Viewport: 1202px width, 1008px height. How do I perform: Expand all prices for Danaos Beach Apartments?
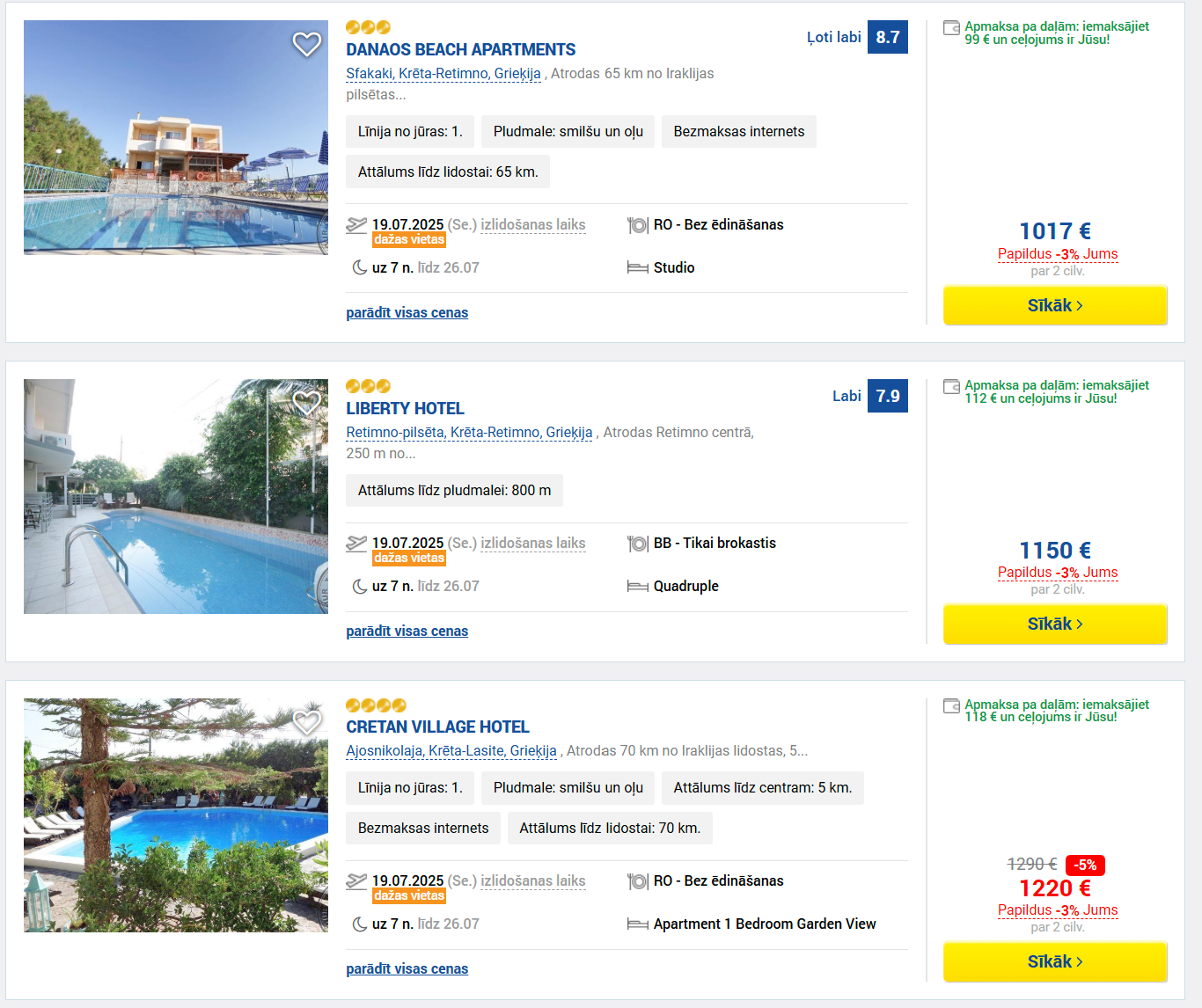(x=407, y=313)
